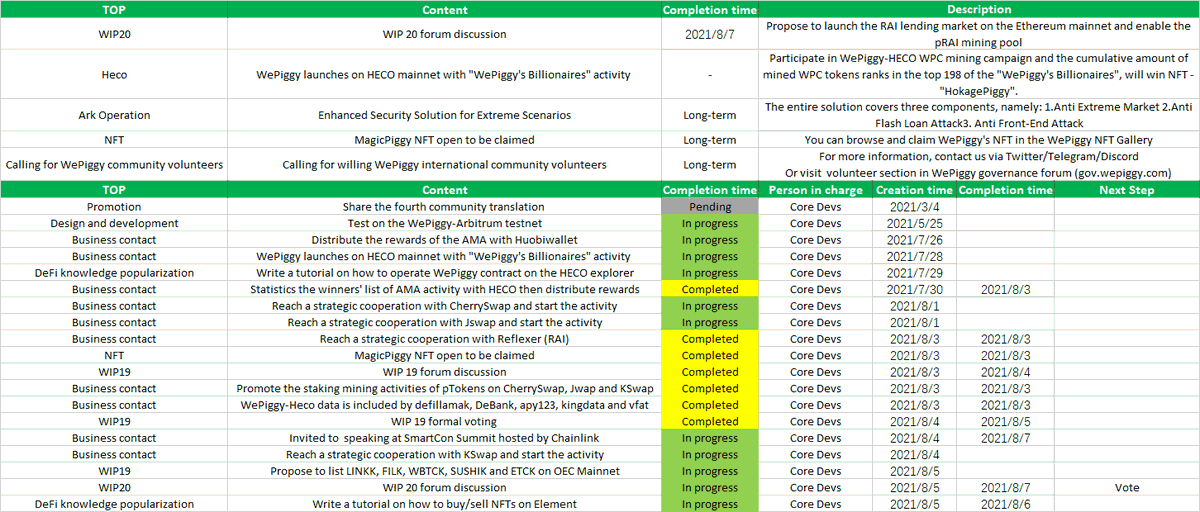The image size is (1200, 512).
Task: Select 'Calling for willing WePiggy international community volunteers'
Action: click(x=445, y=164)
